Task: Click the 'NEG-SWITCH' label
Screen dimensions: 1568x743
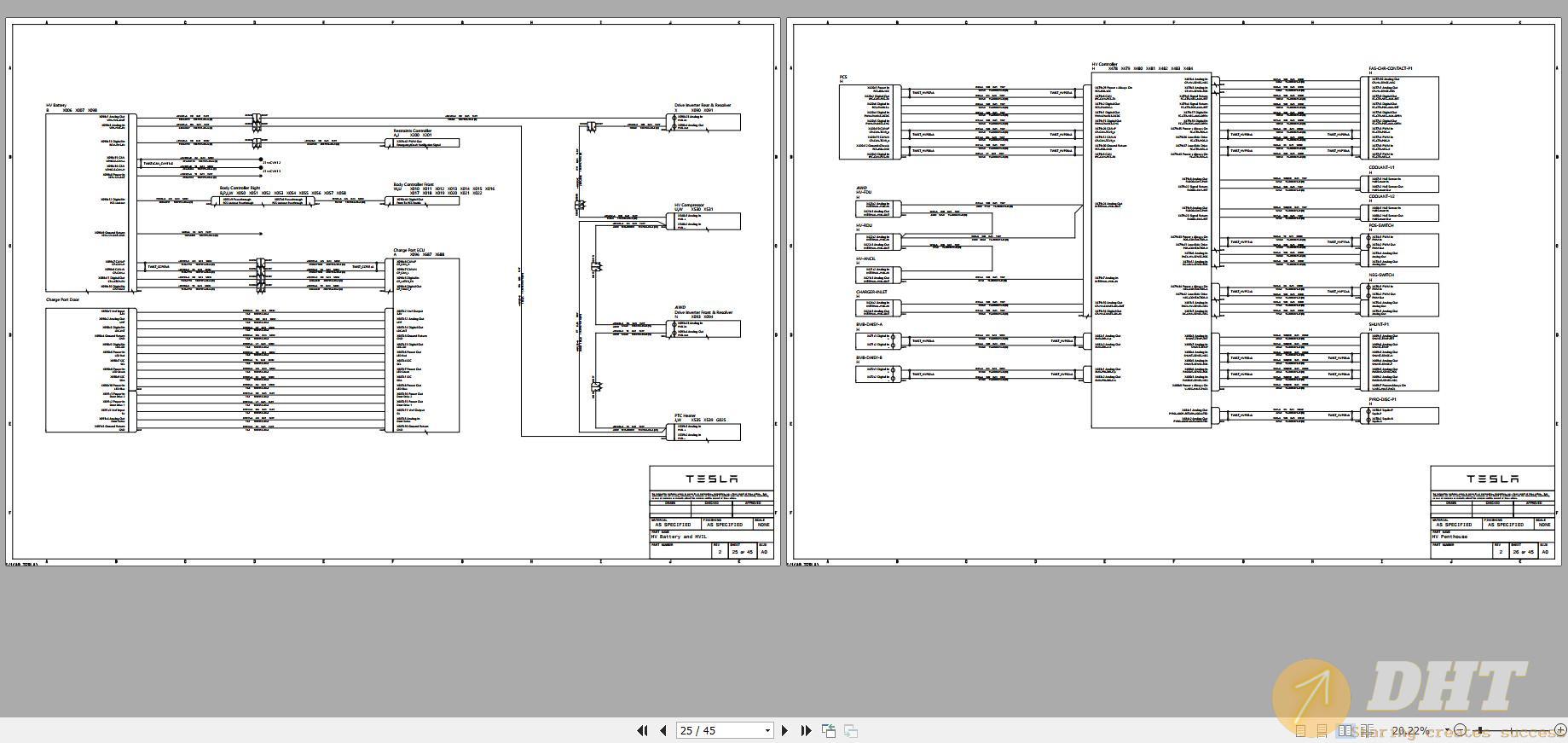Action: click(1381, 275)
